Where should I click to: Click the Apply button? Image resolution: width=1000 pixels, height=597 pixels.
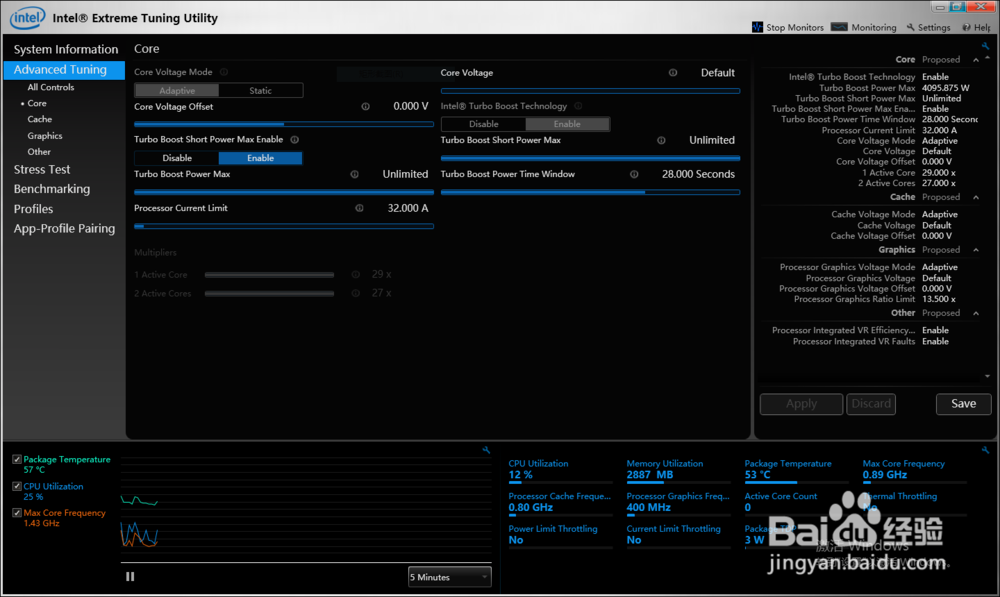pos(801,404)
